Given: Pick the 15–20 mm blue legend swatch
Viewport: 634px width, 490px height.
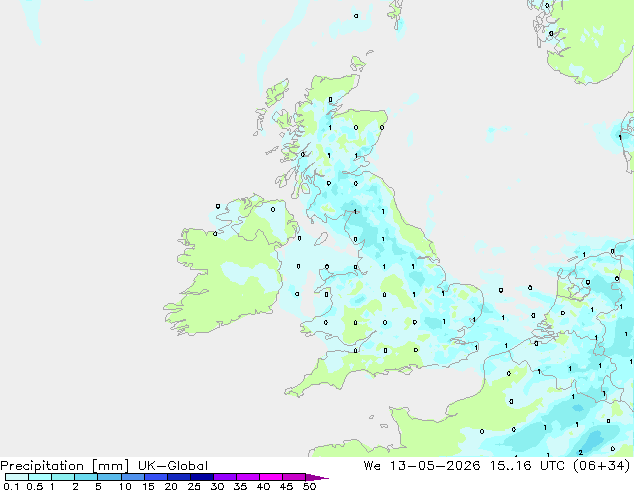Looking at the screenshot, I should pos(156,477).
